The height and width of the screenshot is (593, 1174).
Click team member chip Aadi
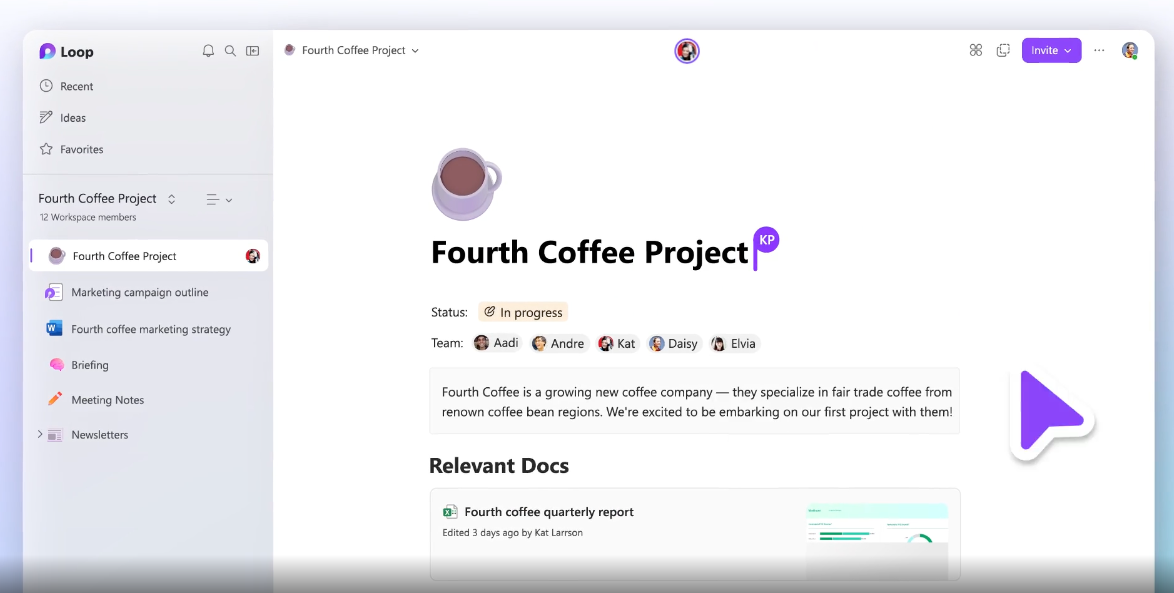(496, 343)
